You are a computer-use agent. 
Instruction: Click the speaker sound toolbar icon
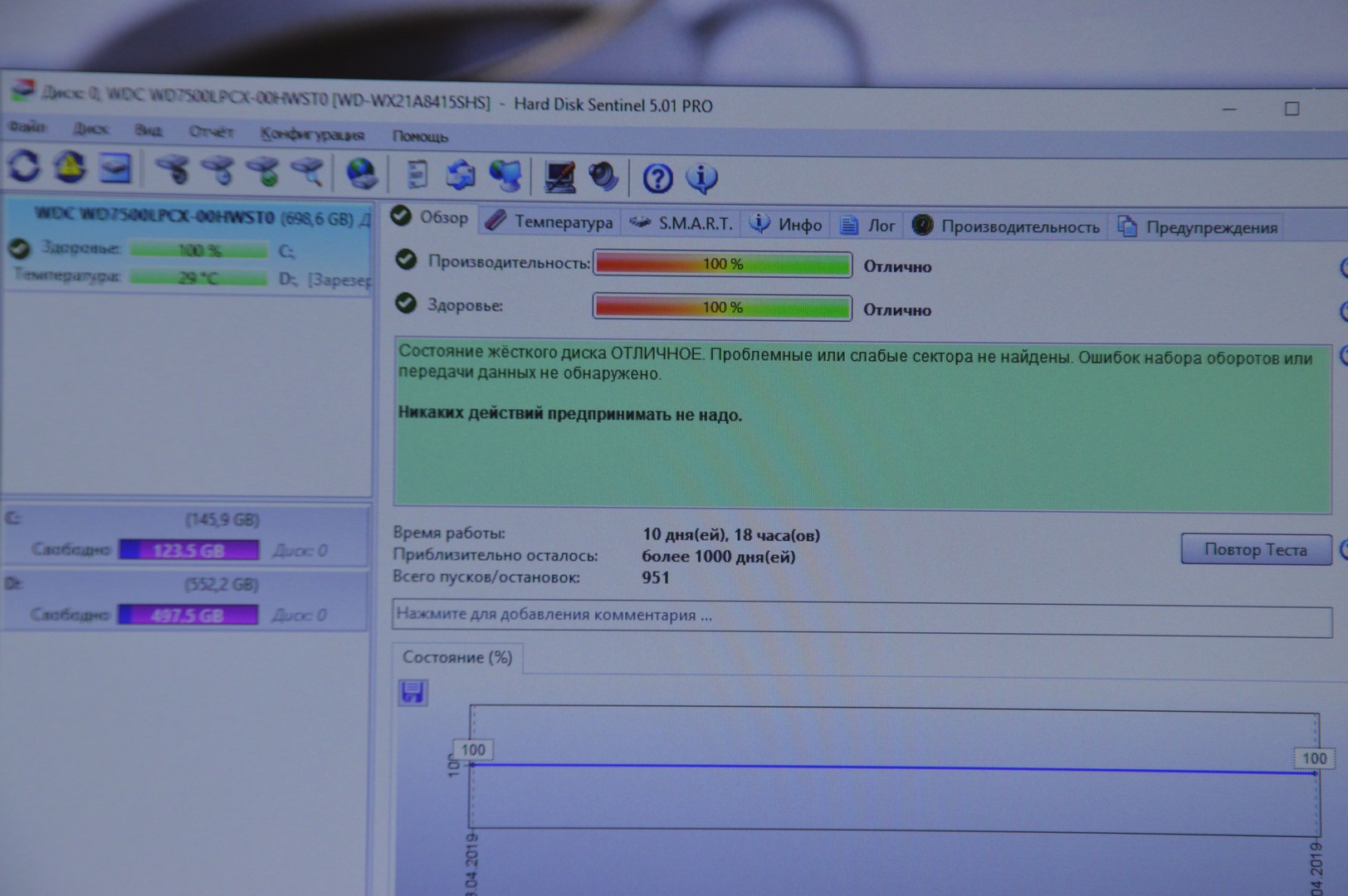[603, 176]
